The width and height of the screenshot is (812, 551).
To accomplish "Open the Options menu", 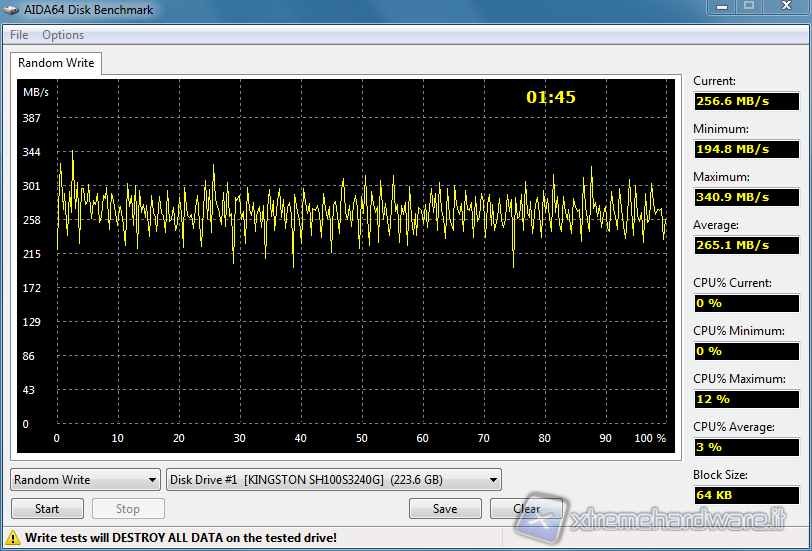I will click(63, 35).
